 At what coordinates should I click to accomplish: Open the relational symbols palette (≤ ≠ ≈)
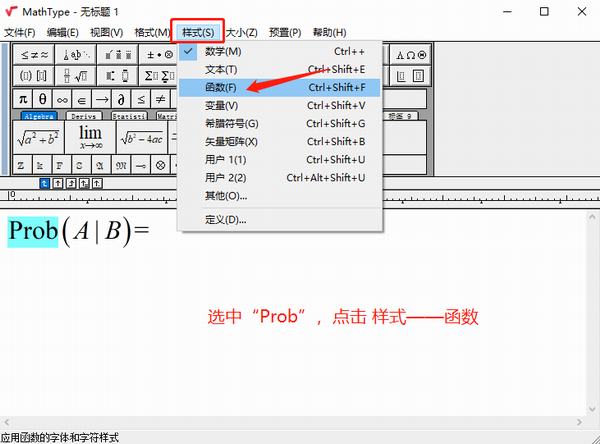[x=34, y=55]
